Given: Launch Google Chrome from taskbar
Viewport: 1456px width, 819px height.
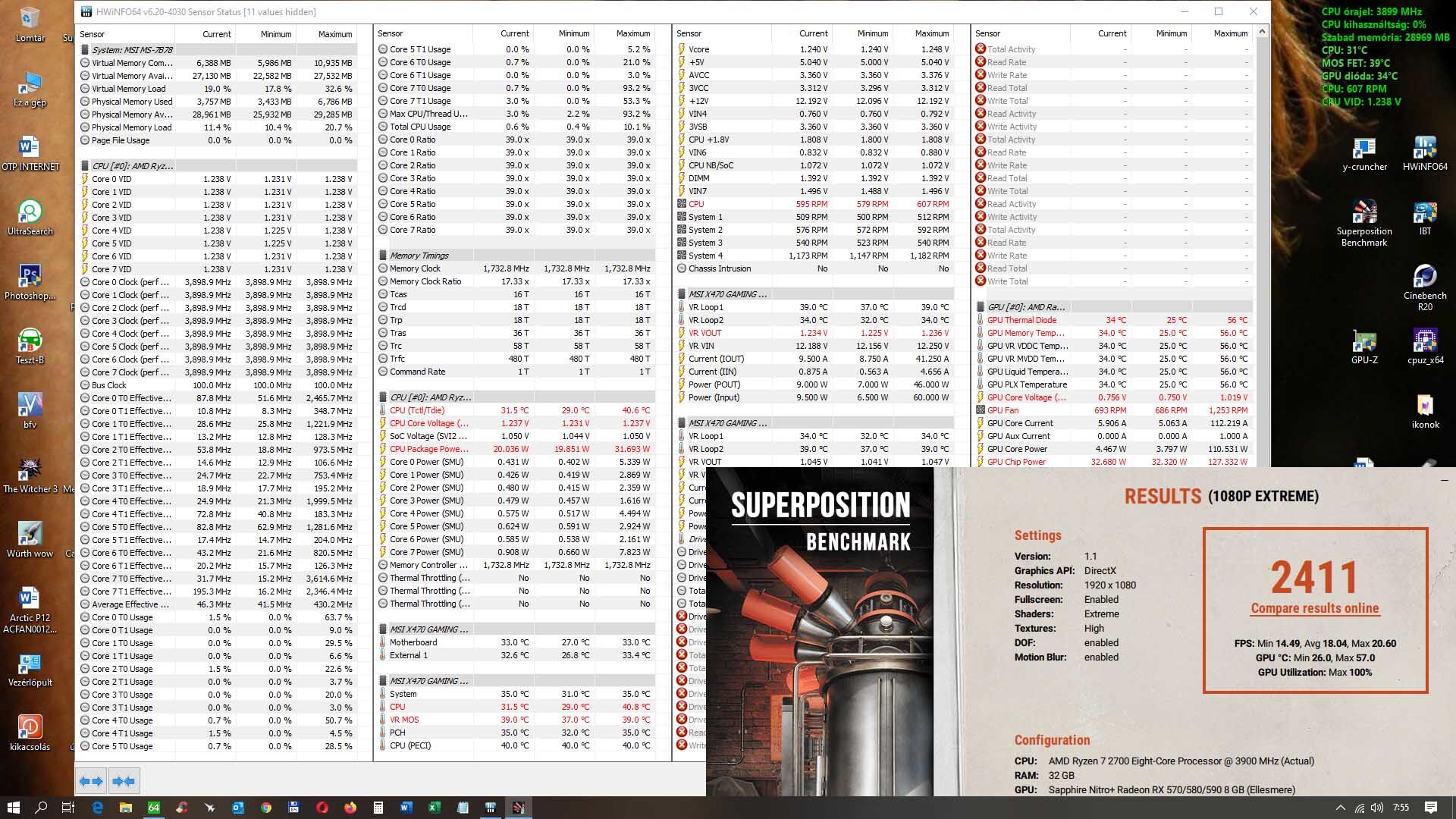Looking at the screenshot, I should coord(265,808).
